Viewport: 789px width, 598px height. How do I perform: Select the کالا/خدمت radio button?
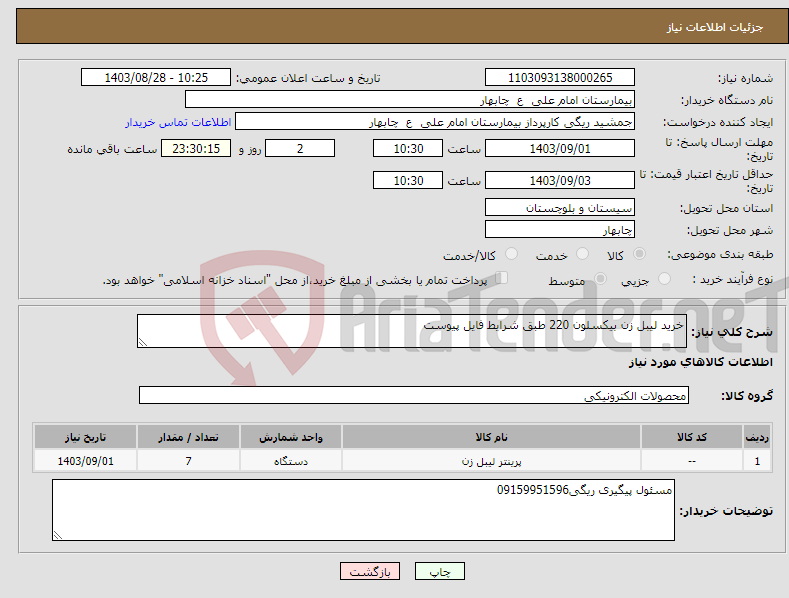click(x=511, y=254)
